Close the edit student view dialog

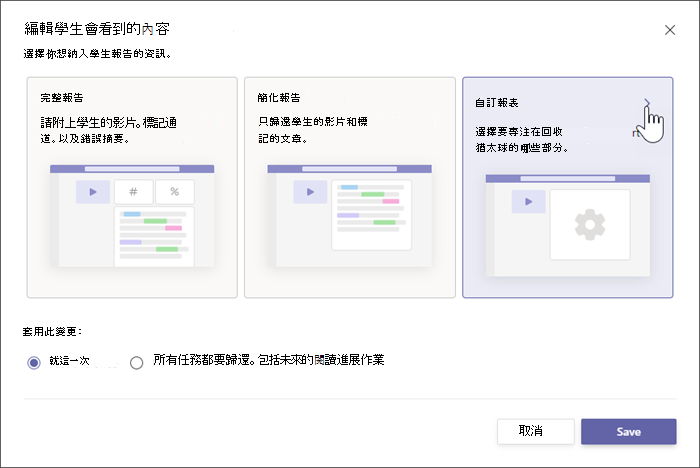tap(670, 30)
